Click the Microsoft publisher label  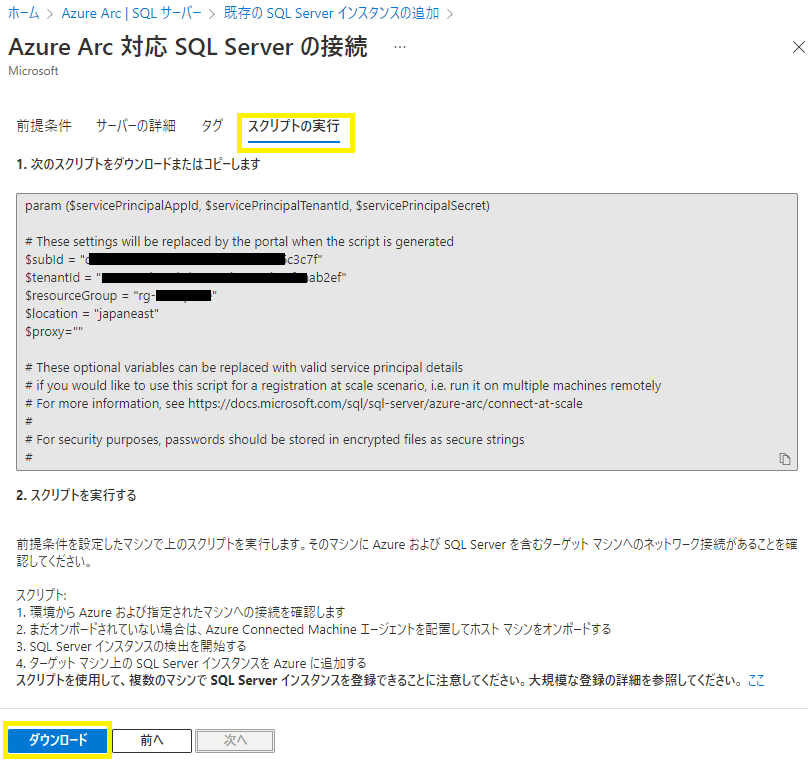33,71
